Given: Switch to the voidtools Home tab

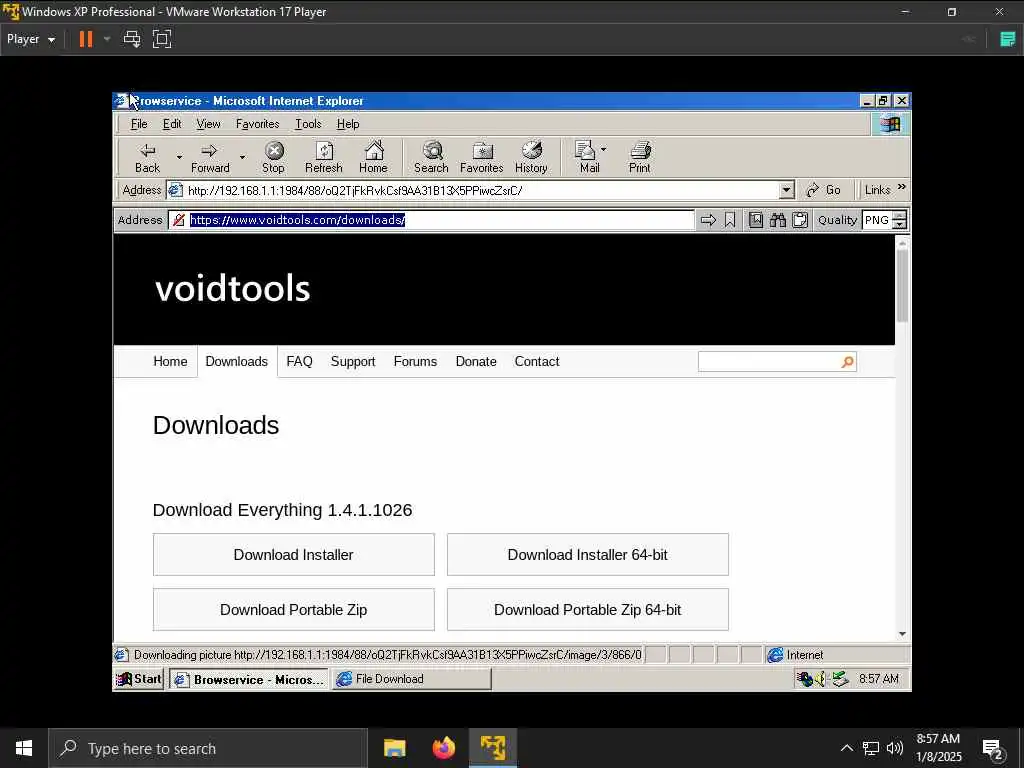Looking at the screenshot, I should pyautogui.click(x=170, y=362).
